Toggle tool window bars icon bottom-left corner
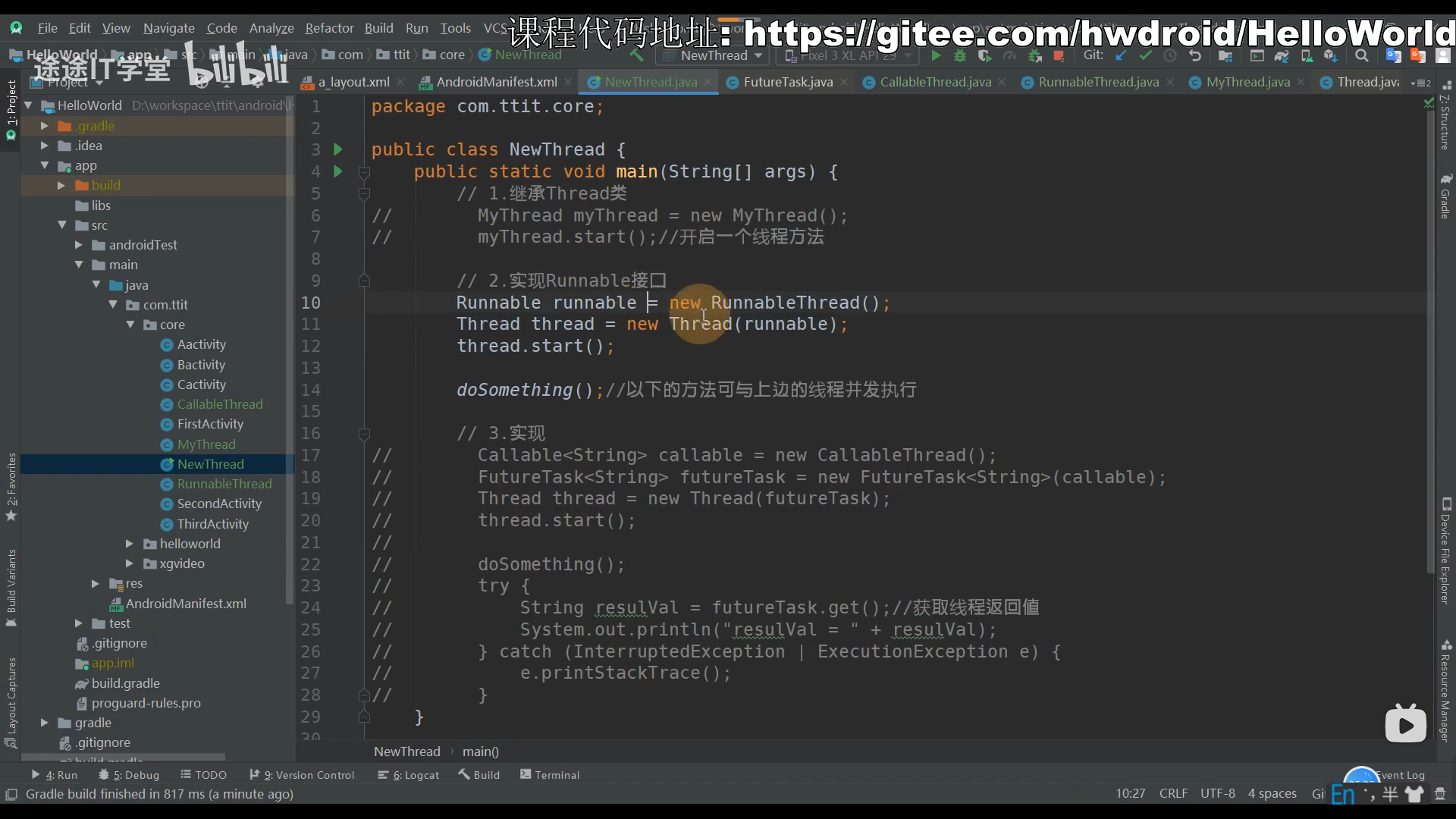The image size is (1456, 819). point(11,794)
